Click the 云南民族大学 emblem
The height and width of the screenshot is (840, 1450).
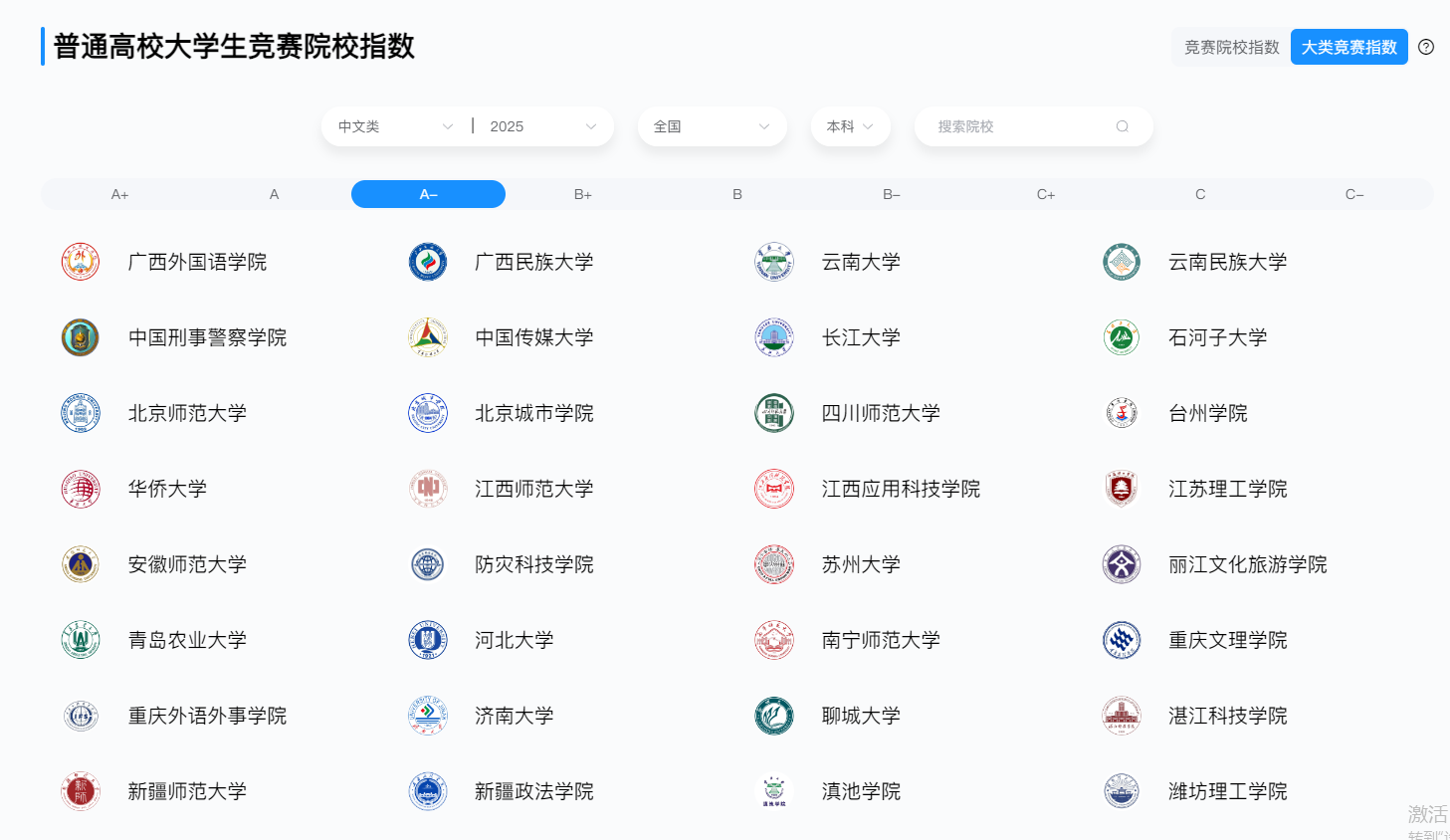click(x=1122, y=262)
